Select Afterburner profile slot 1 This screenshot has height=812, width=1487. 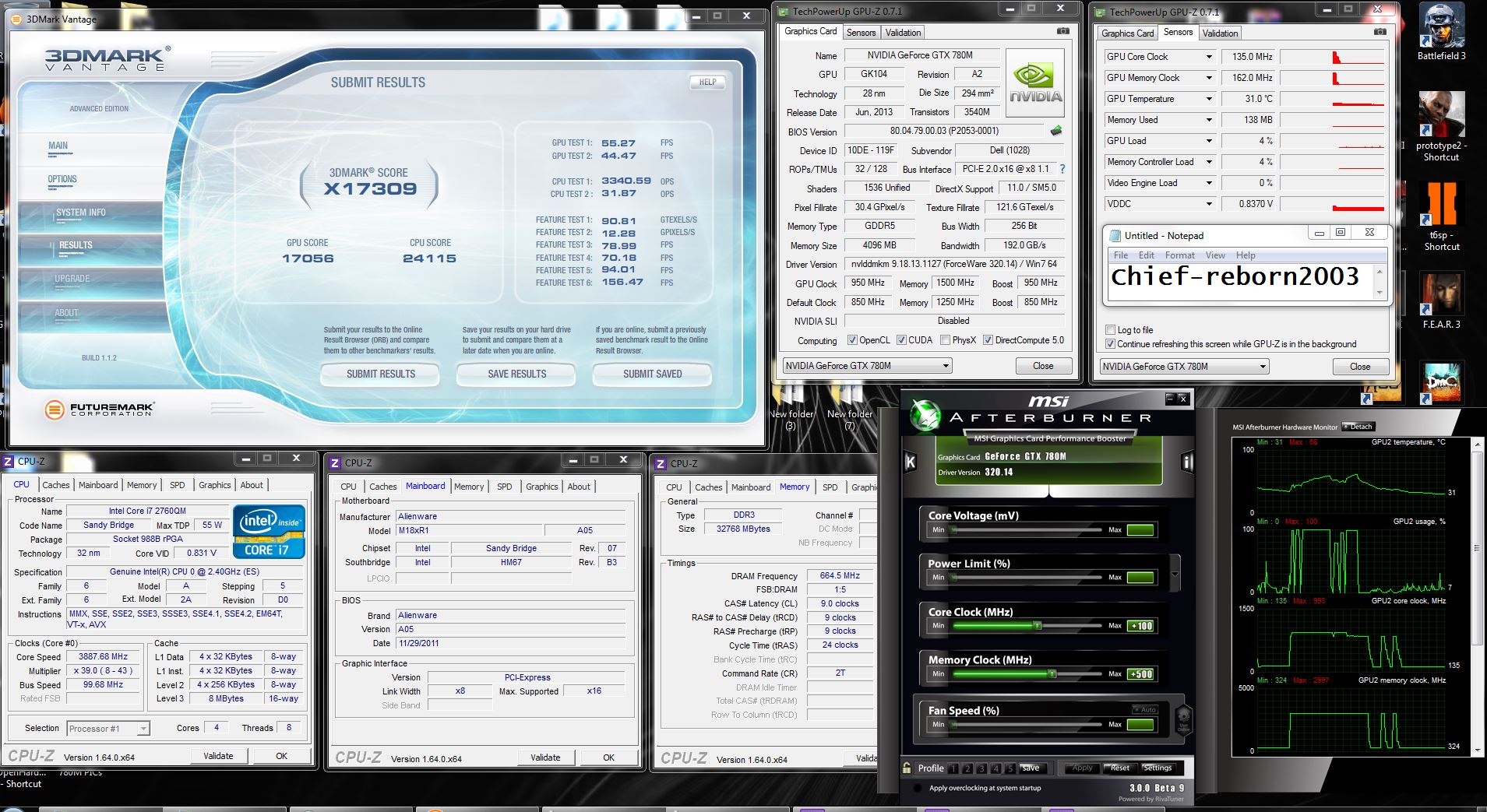click(x=953, y=768)
